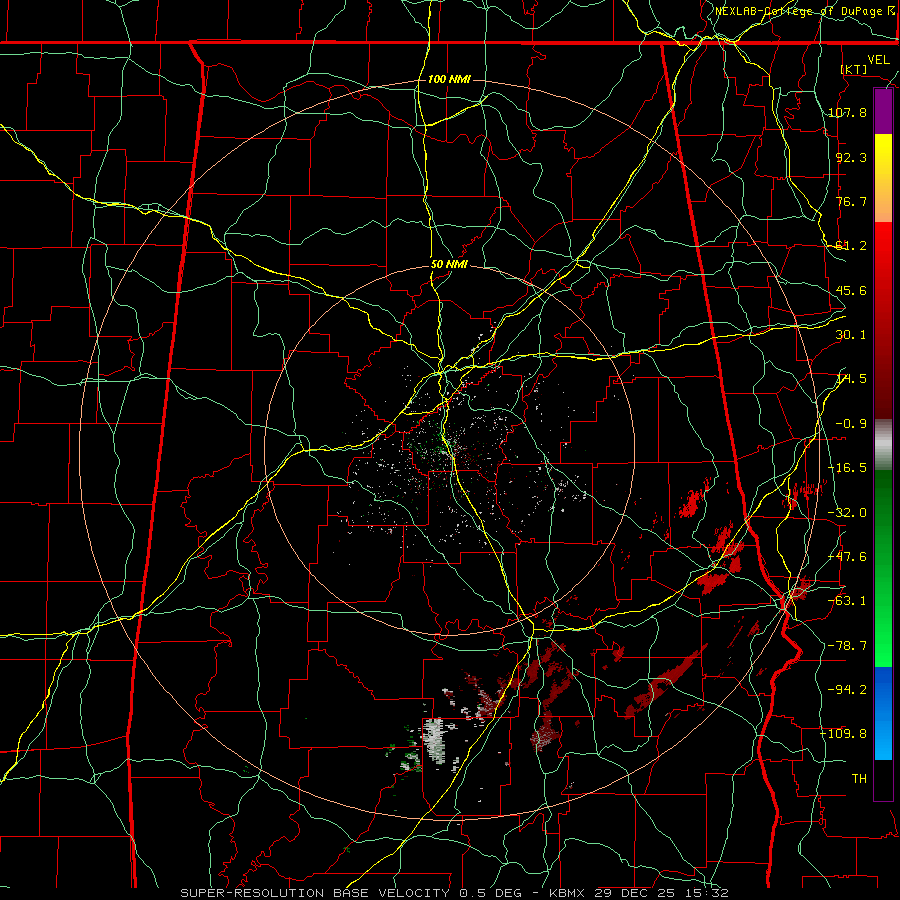Click the -78.7 velocity scale value
The width and height of the screenshot is (900, 900).
(x=847, y=646)
